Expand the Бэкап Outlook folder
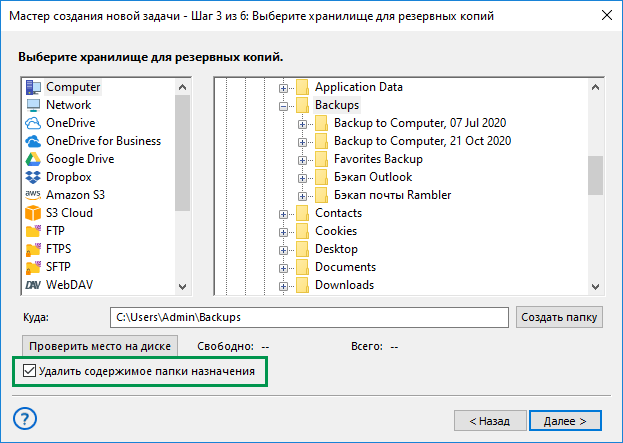 (x=302, y=178)
